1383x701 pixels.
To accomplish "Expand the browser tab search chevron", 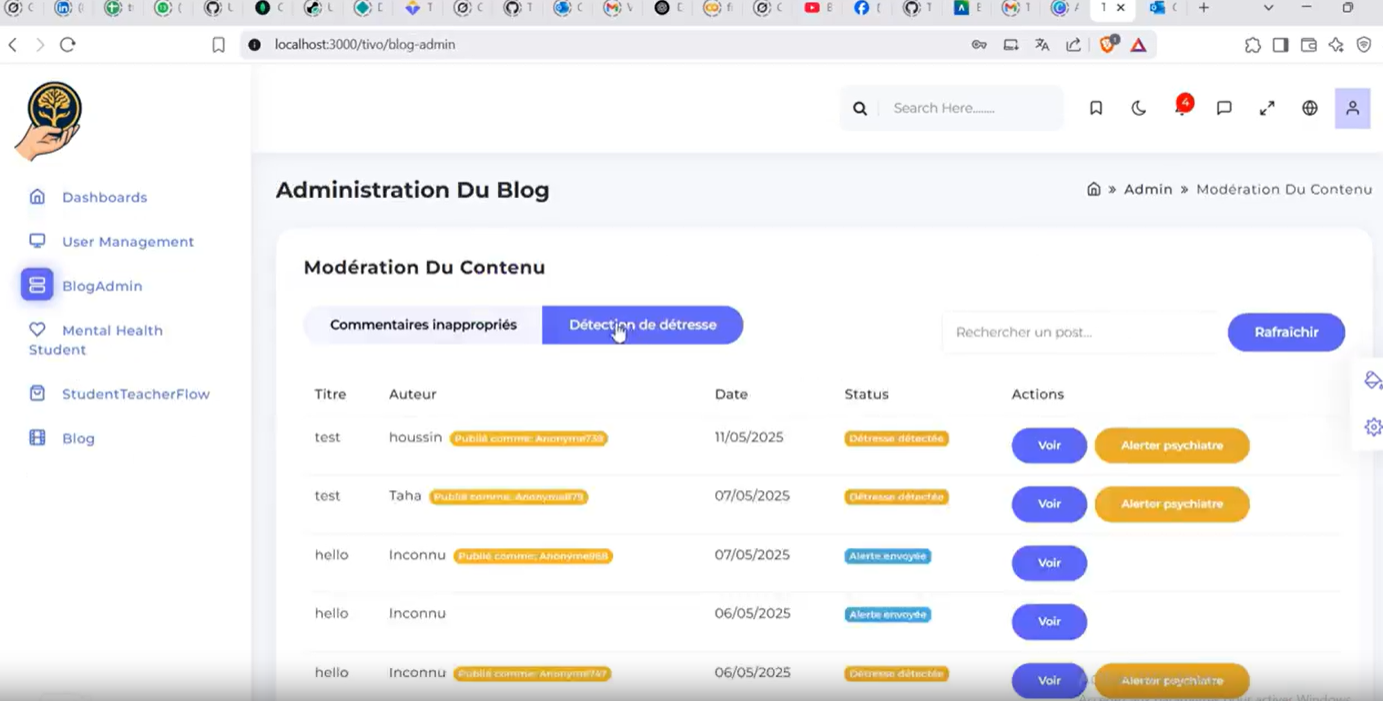I will (x=1268, y=8).
